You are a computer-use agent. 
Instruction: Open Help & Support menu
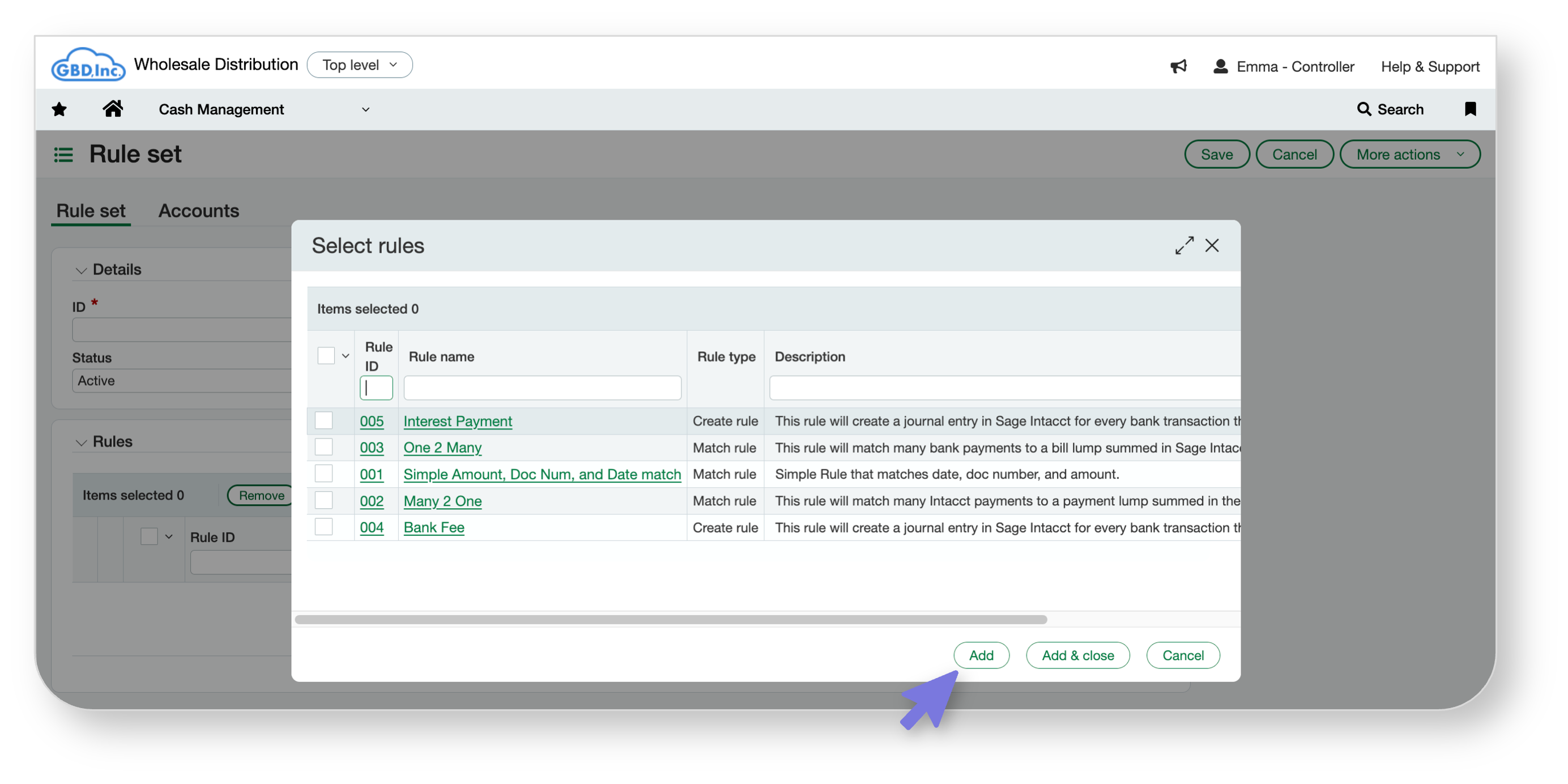pyautogui.click(x=1430, y=66)
